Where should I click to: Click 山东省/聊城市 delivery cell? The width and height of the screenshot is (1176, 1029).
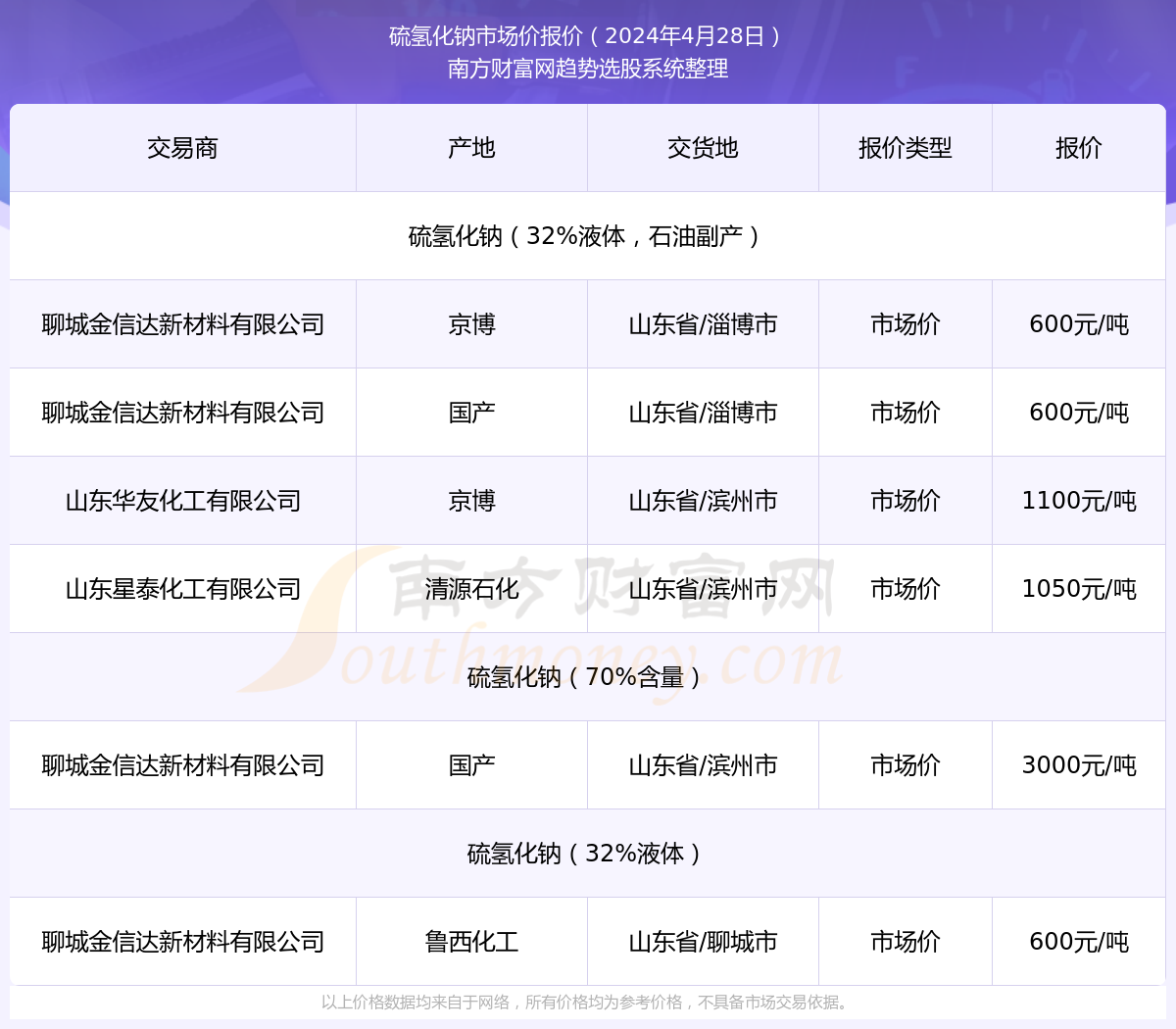[x=703, y=942]
